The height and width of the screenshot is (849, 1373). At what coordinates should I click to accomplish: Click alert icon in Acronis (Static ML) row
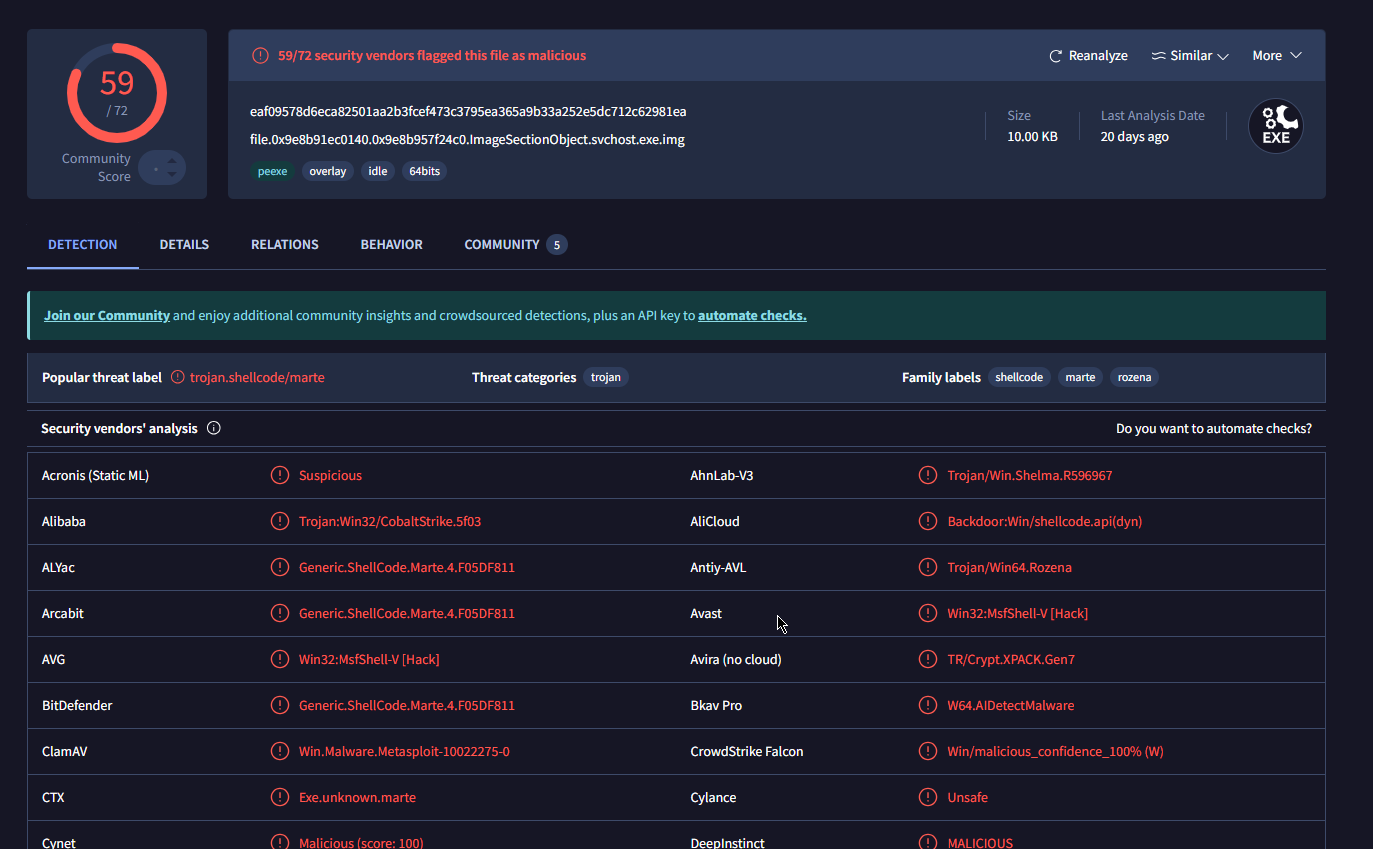coord(280,475)
